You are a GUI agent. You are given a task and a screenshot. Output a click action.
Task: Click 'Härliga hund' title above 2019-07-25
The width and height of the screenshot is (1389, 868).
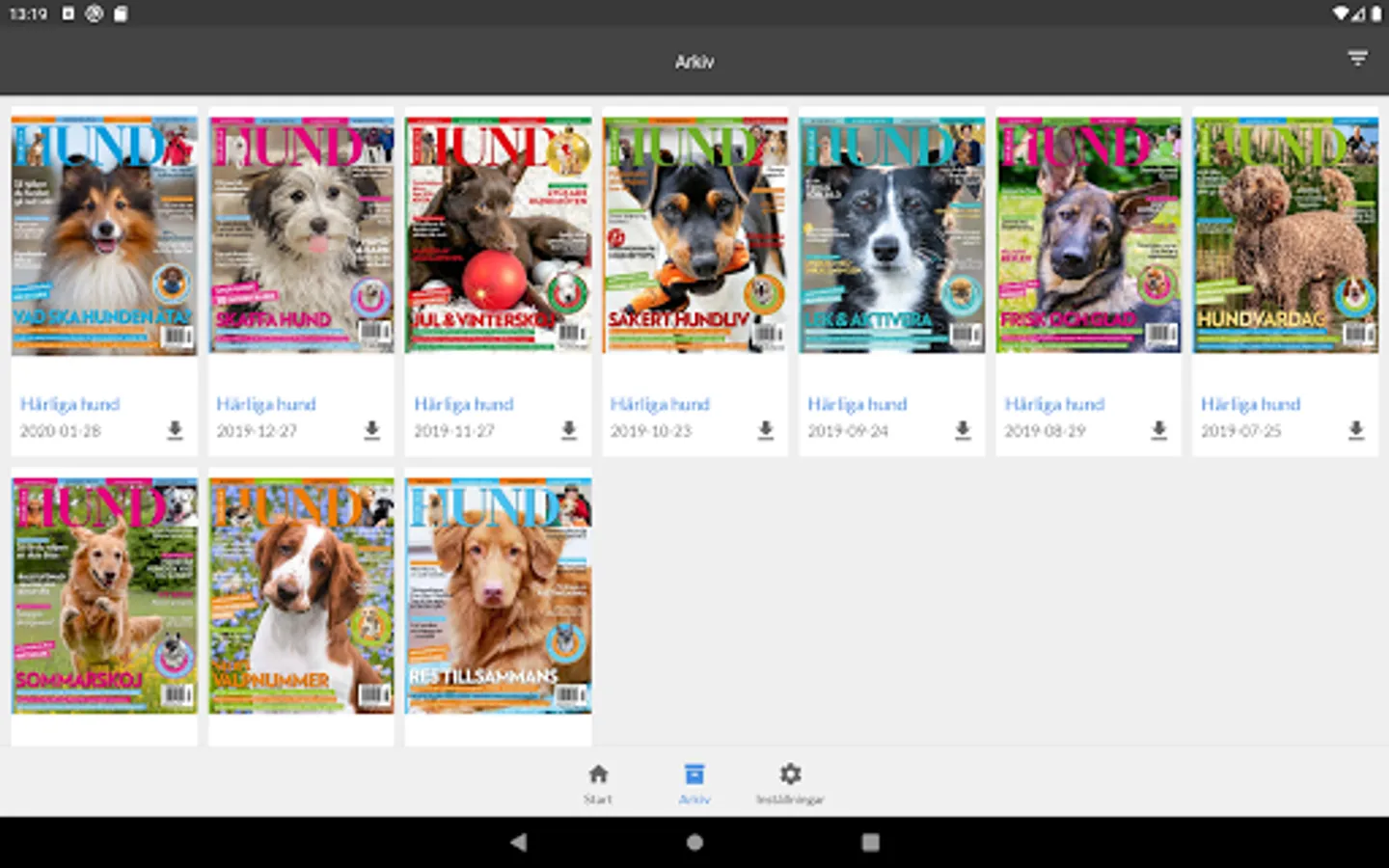1251,404
